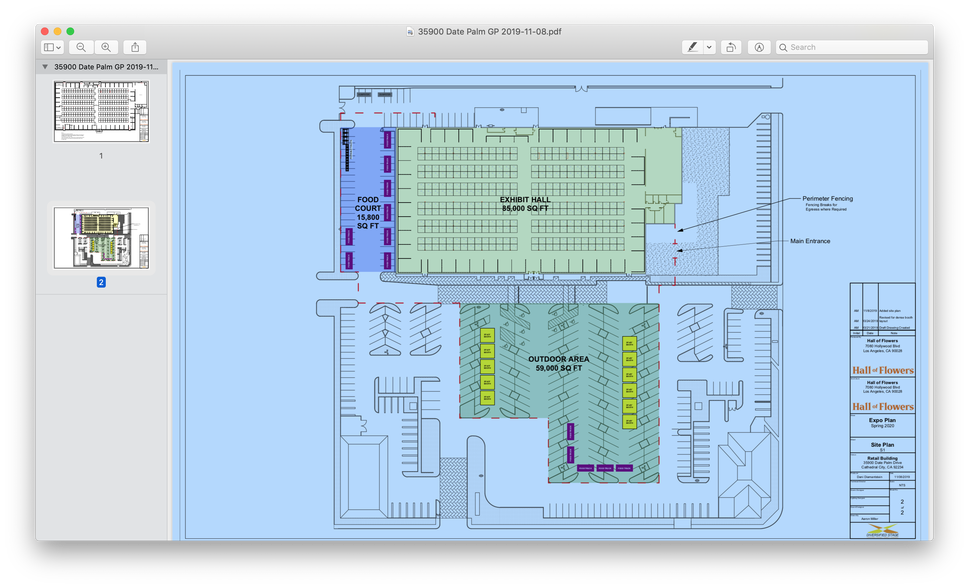Click the Zoom In magnifier button
The width and height of the screenshot is (969, 588).
coord(105,47)
